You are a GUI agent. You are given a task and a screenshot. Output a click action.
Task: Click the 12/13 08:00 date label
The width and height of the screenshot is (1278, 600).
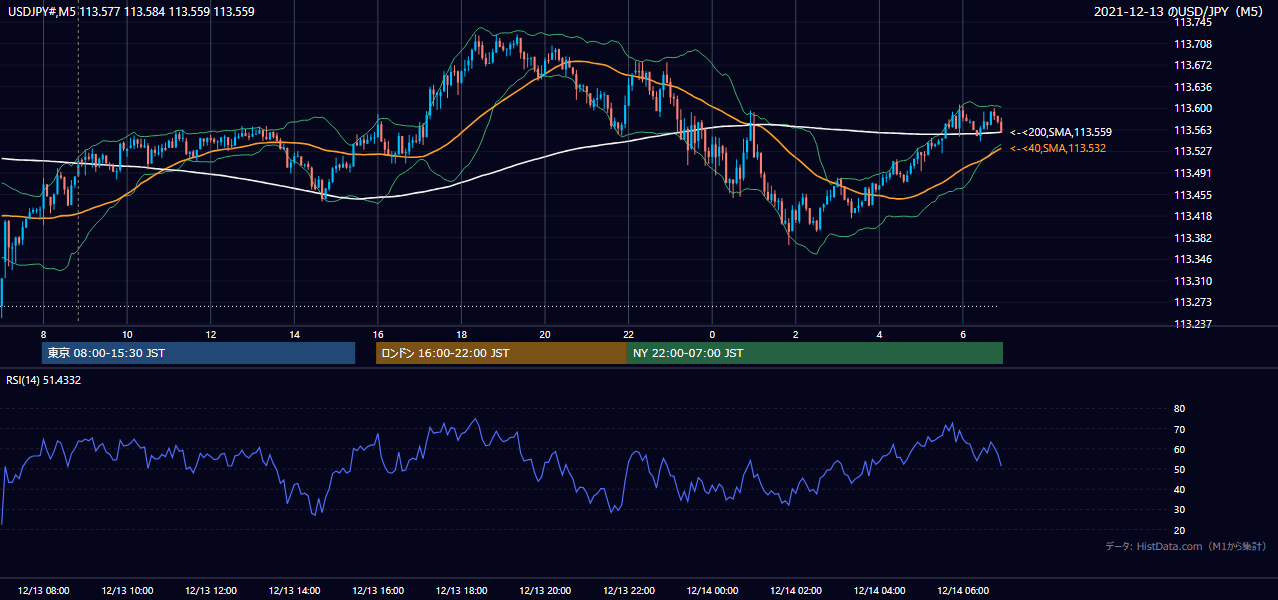pyautogui.click(x=43, y=591)
